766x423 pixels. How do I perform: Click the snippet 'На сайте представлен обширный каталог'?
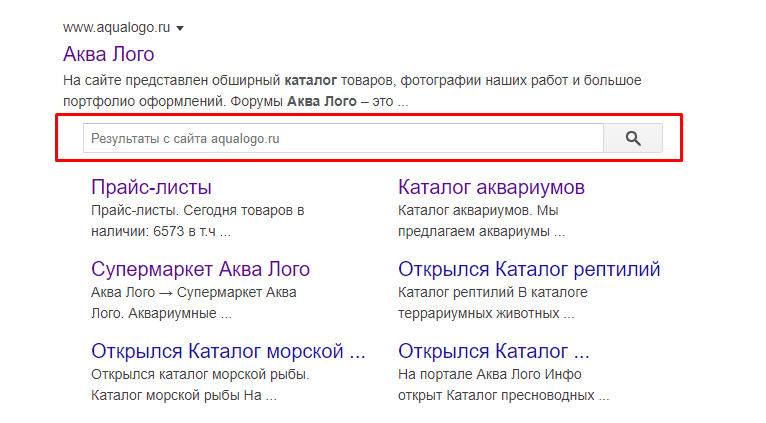coord(200,80)
